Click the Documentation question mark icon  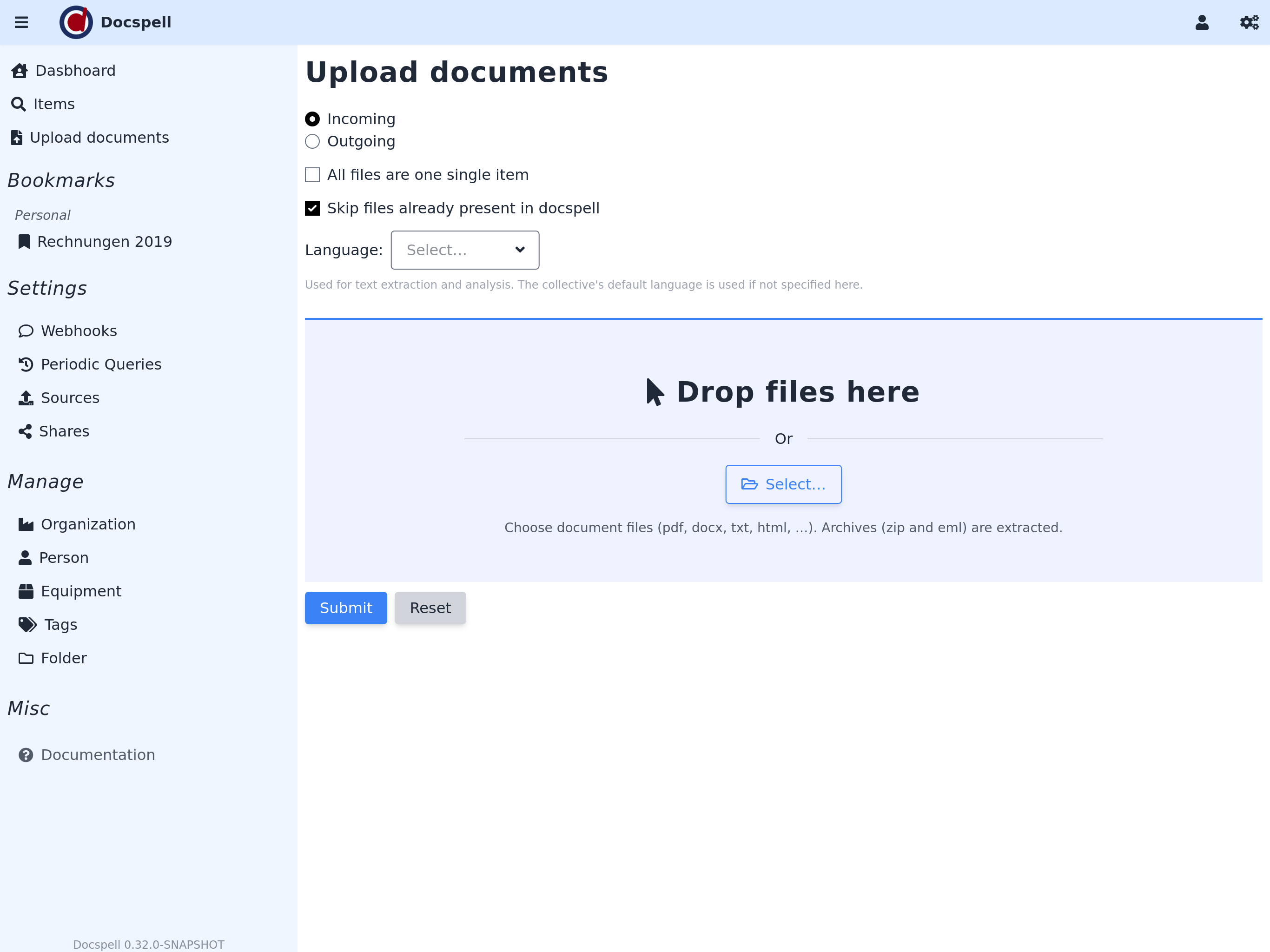pyautogui.click(x=26, y=754)
